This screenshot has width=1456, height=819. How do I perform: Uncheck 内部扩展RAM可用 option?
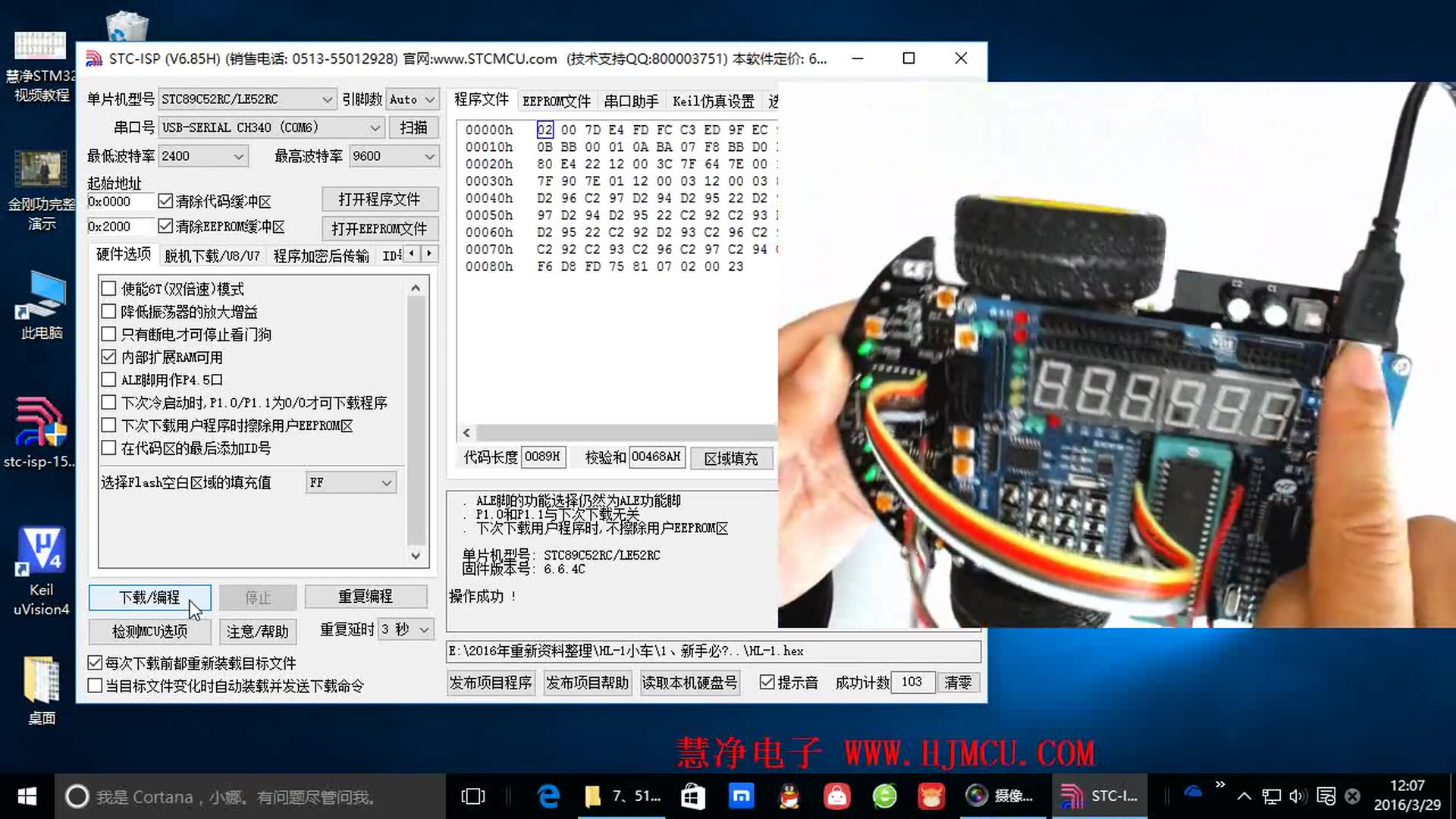point(108,356)
